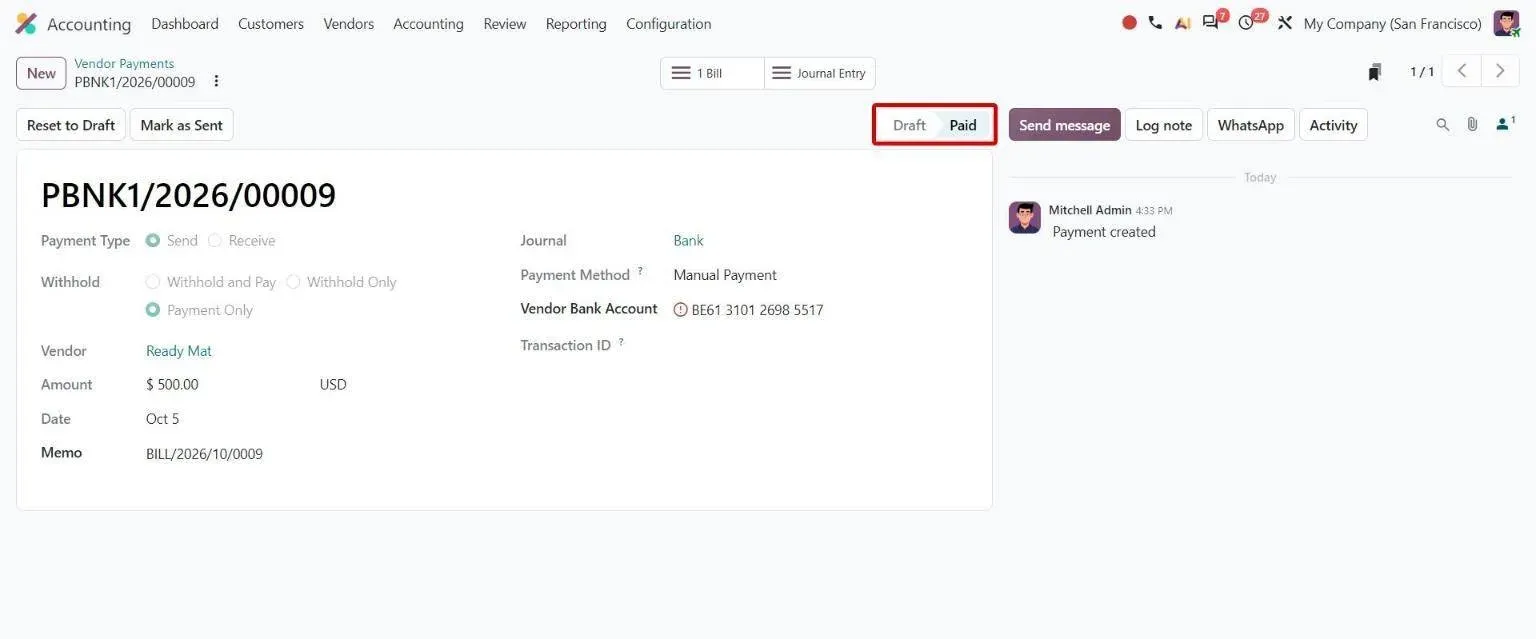Open the Accounting app home icon
The height and width of the screenshot is (639, 1536).
pos(26,23)
